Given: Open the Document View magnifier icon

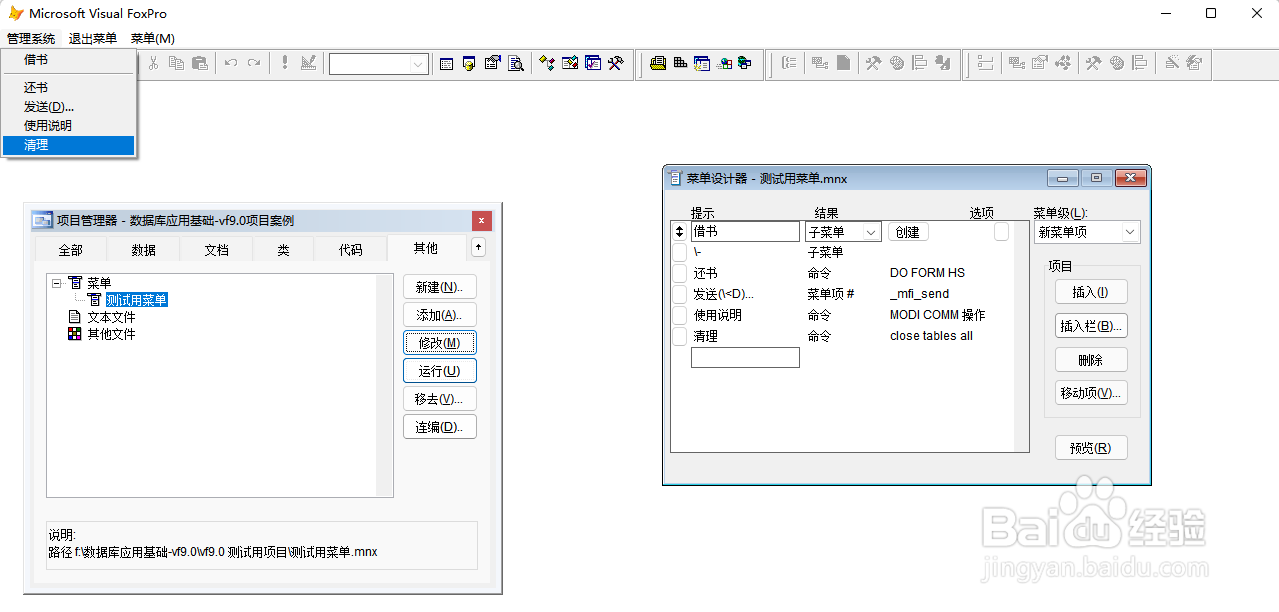Looking at the screenshot, I should pyautogui.click(x=516, y=63).
